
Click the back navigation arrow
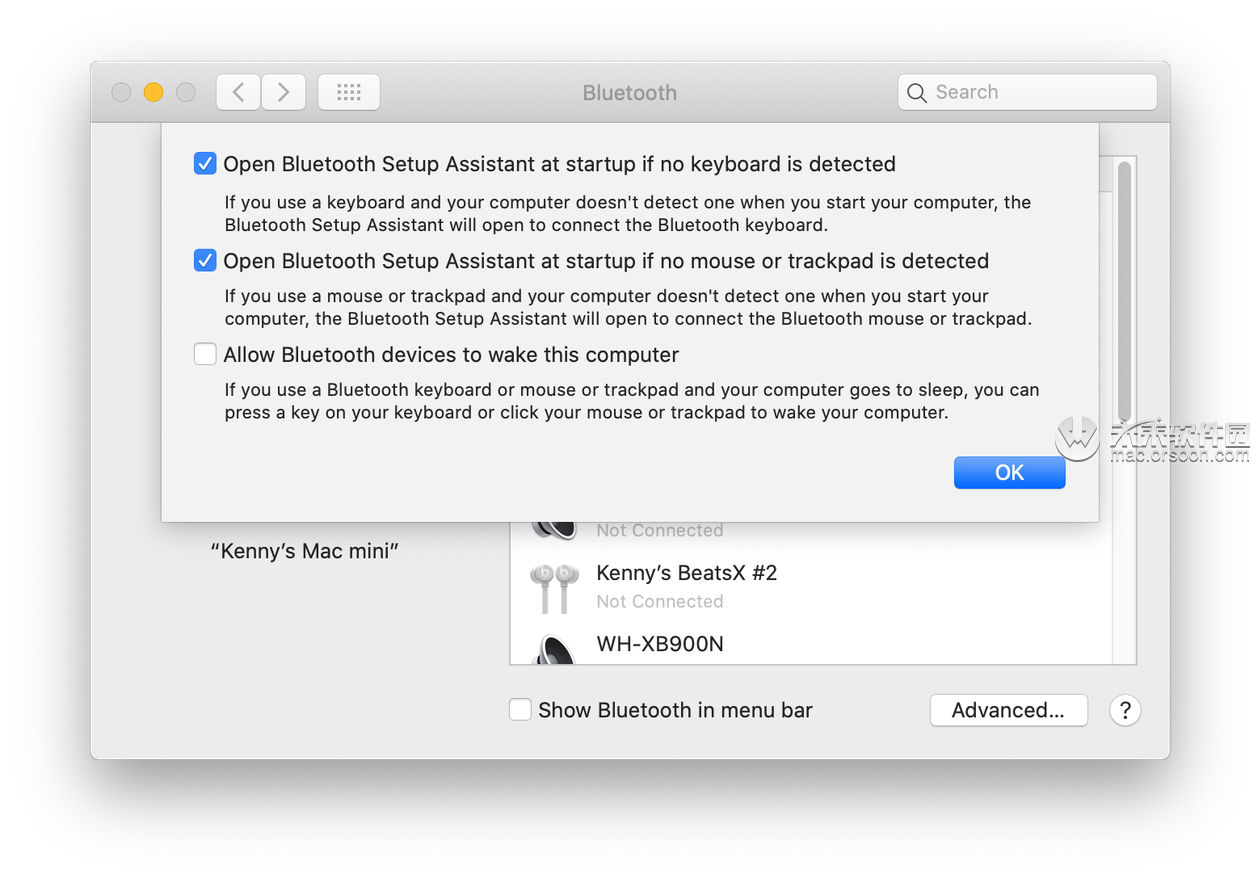click(x=238, y=92)
